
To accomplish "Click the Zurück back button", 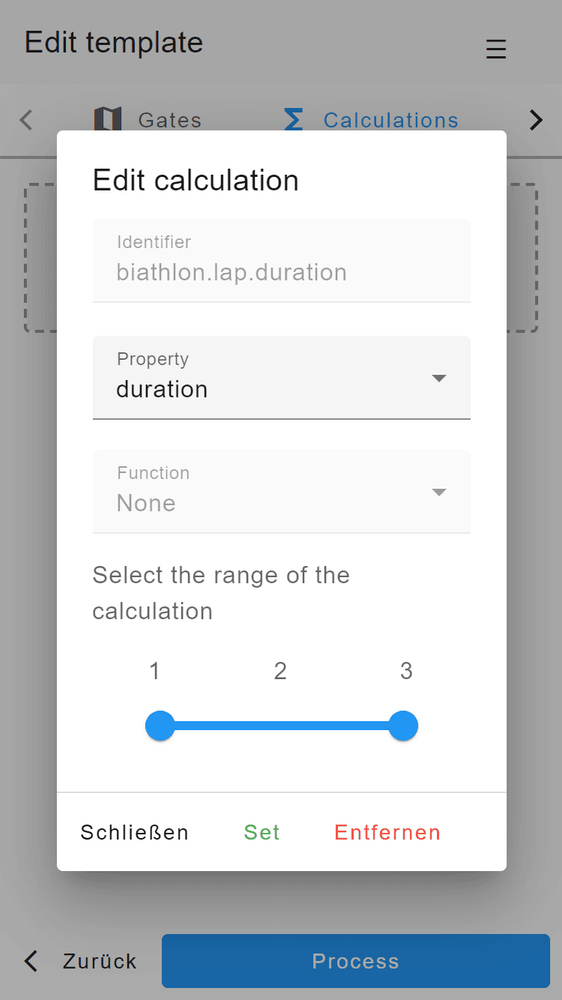I will 80,961.
